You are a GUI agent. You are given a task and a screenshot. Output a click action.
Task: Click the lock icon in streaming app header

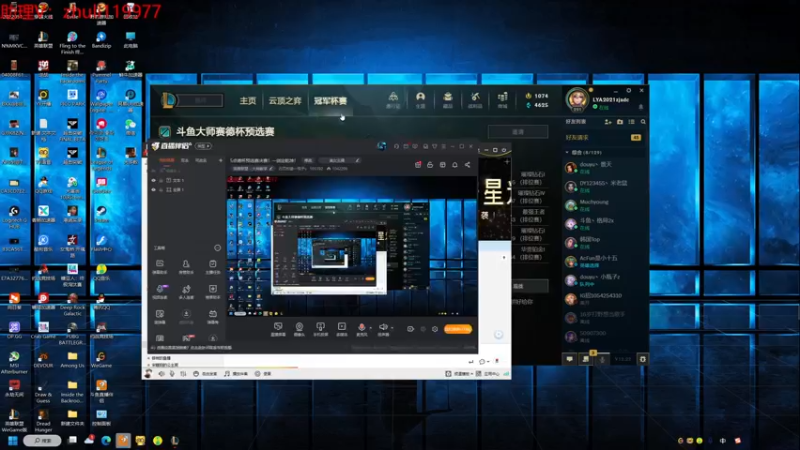430,165
